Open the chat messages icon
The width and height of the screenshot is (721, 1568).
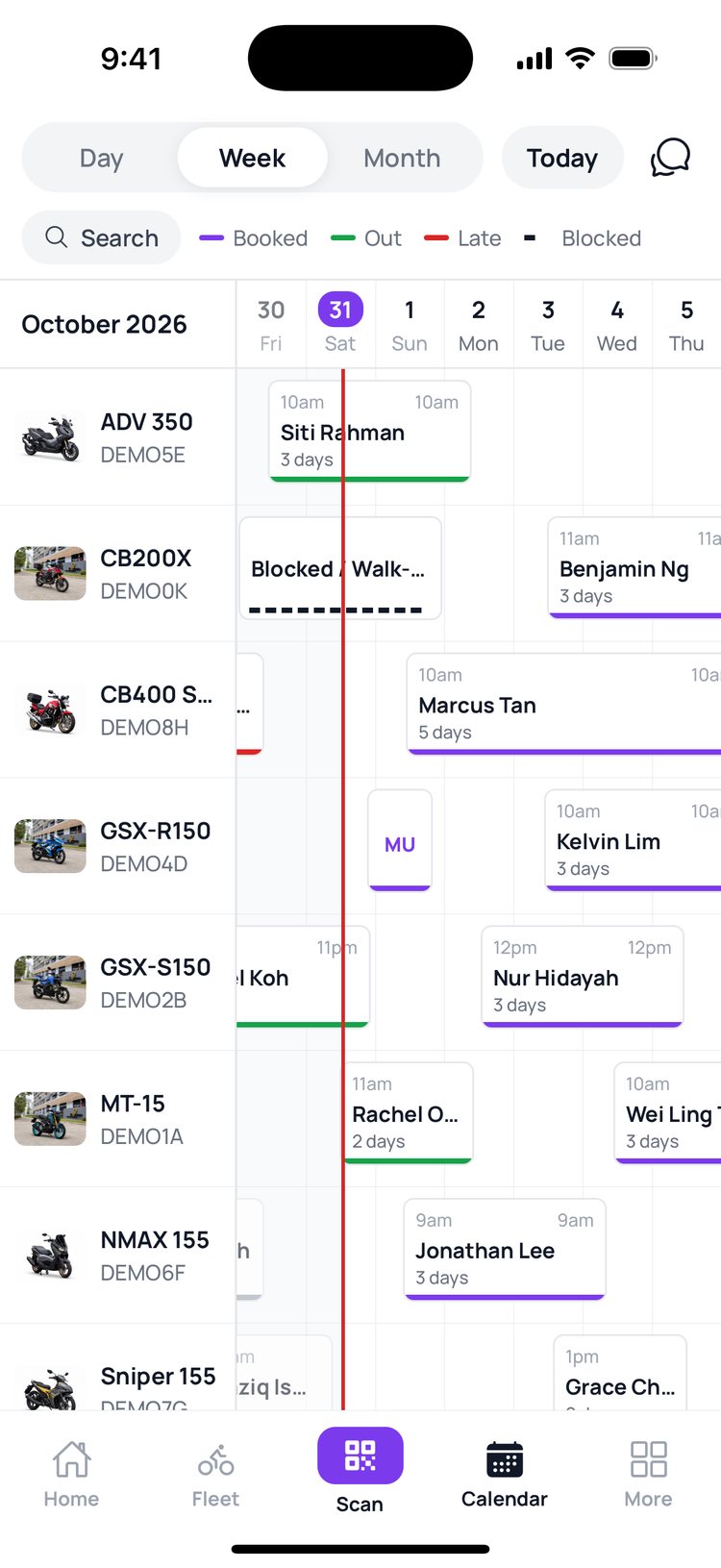(670, 158)
